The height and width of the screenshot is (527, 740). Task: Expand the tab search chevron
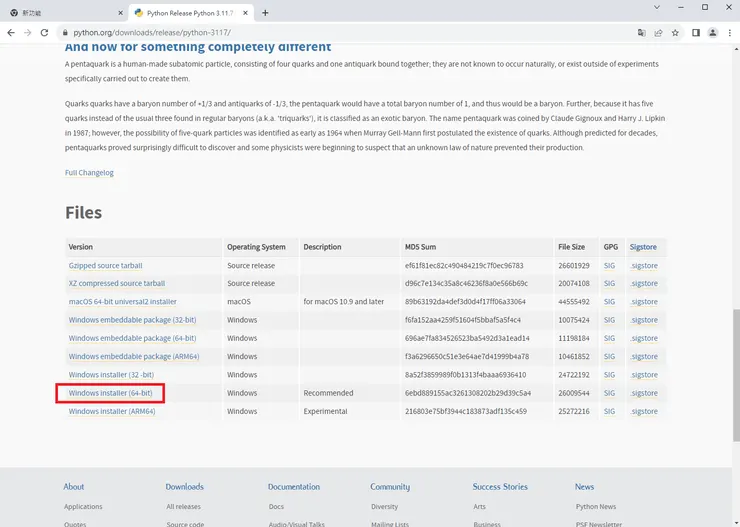coord(656,8)
